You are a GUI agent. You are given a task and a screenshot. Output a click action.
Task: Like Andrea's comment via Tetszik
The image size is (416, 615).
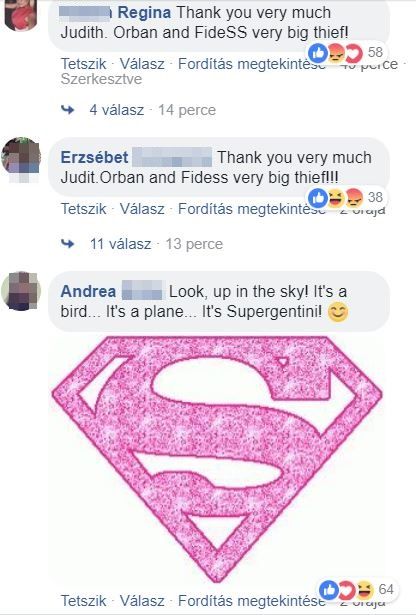pyautogui.click(x=84, y=601)
